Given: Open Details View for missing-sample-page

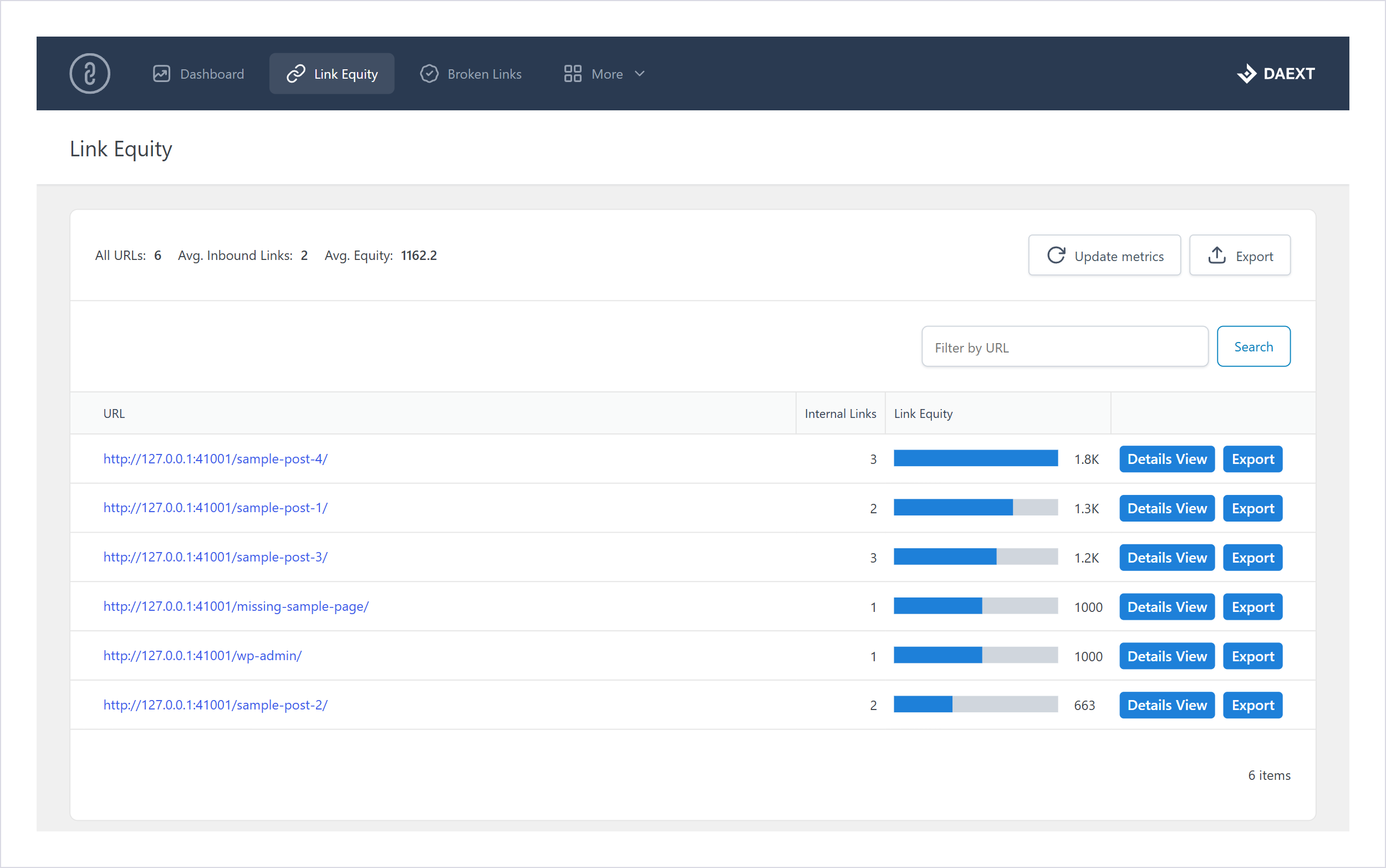Looking at the screenshot, I should coord(1166,606).
